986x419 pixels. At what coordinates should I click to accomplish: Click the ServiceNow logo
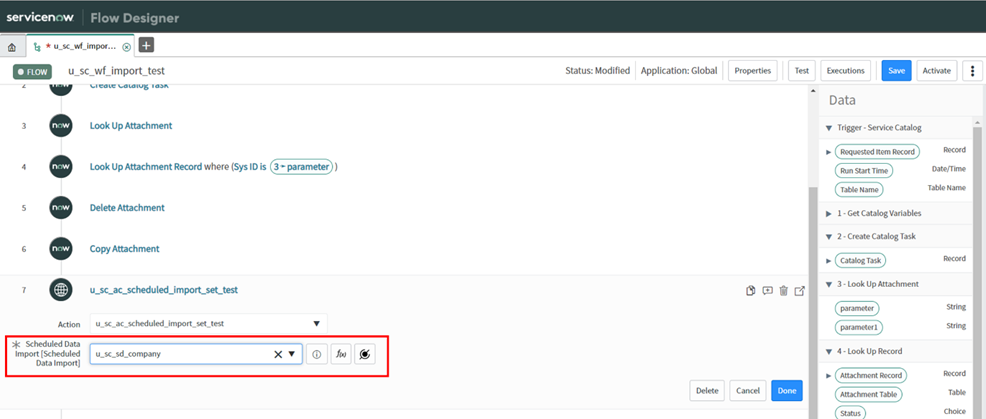[40, 17]
